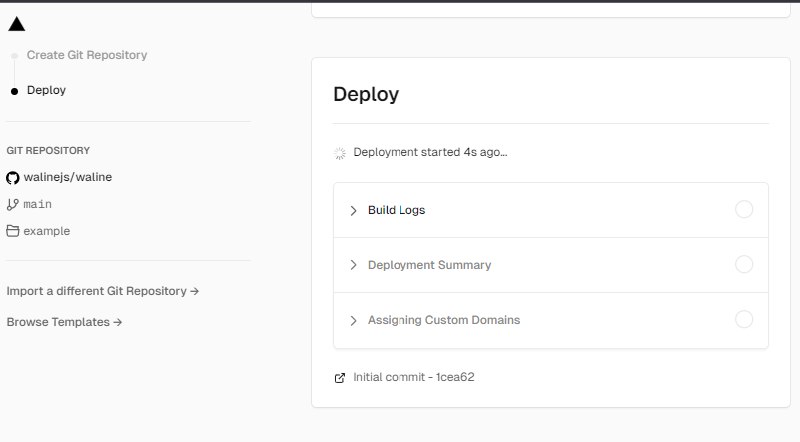Expand the Deployment Summary section chevron
800x442 pixels.
353,266
